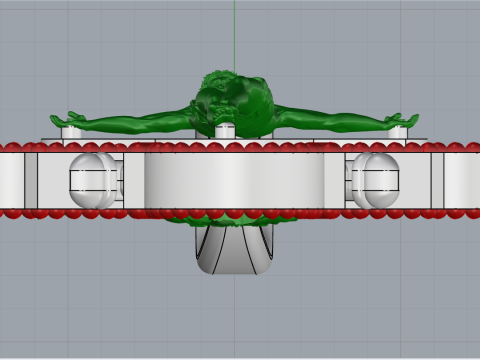Select the right rounded white capsule joint

(376, 180)
